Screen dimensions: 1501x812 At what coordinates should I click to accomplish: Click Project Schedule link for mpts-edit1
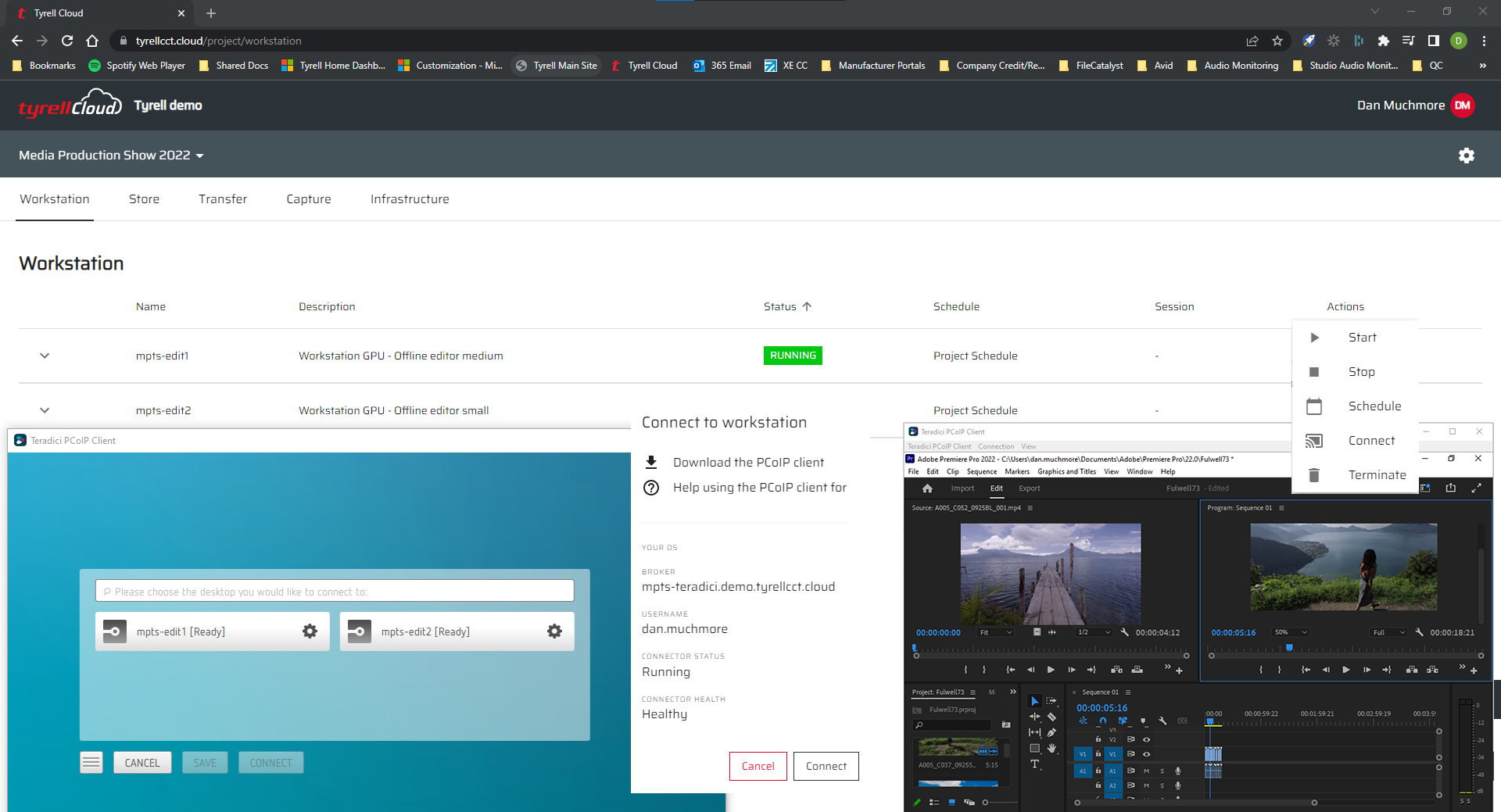[975, 356]
